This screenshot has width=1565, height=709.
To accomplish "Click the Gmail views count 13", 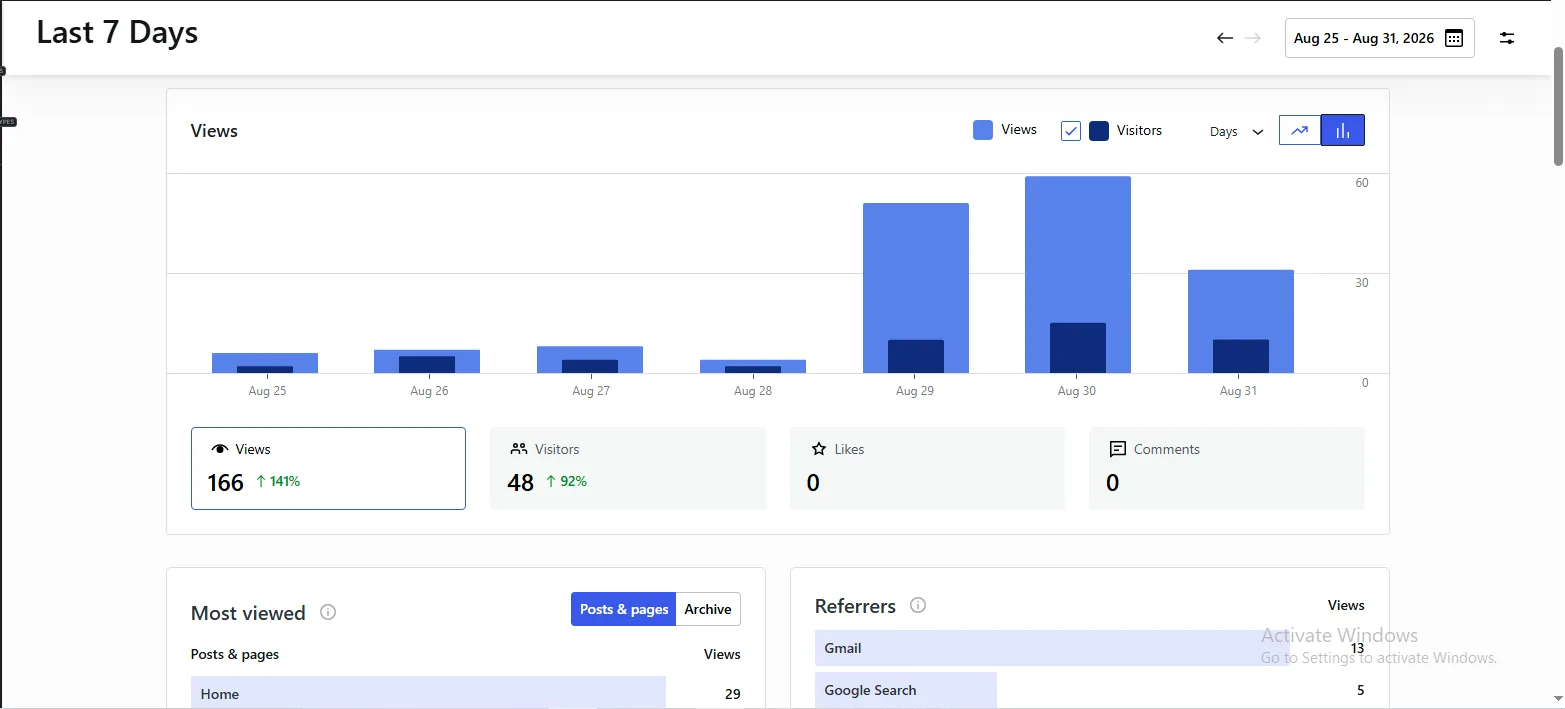I will pos(1357,648).
